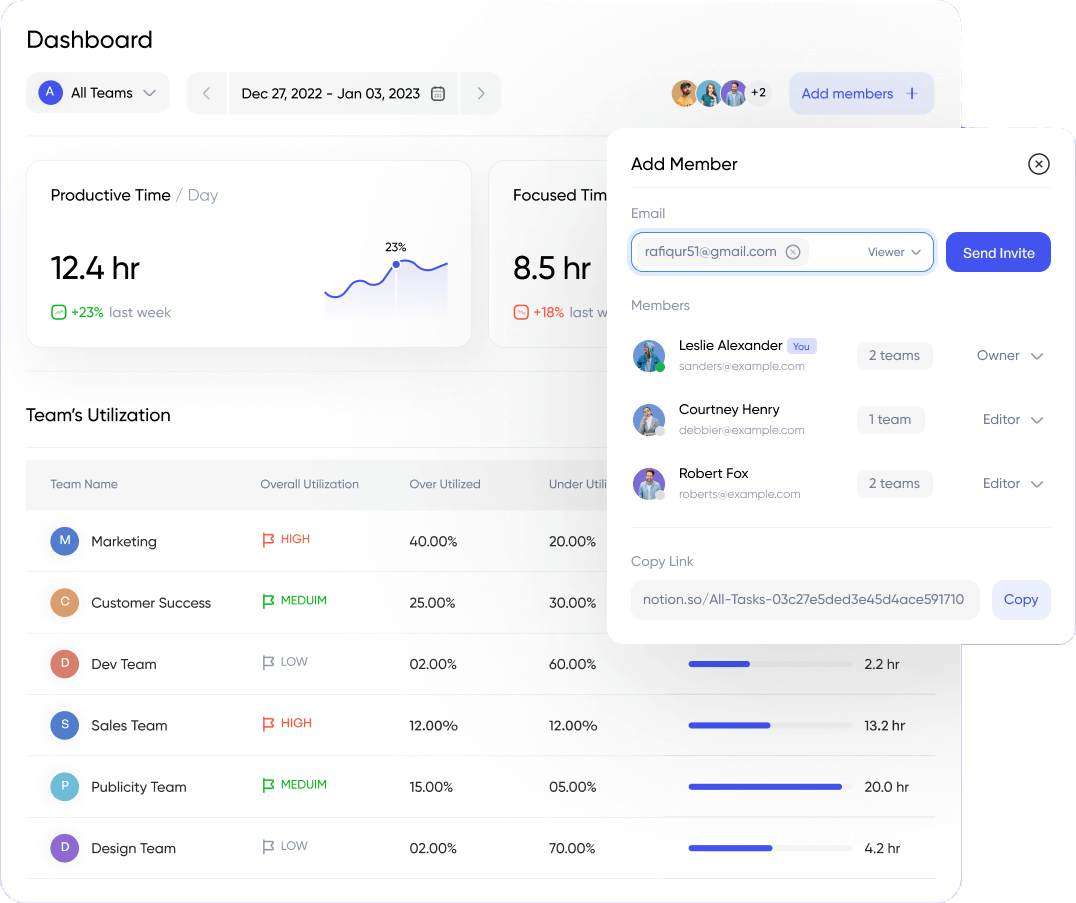Sort by Team Name column header

(84, 484)
